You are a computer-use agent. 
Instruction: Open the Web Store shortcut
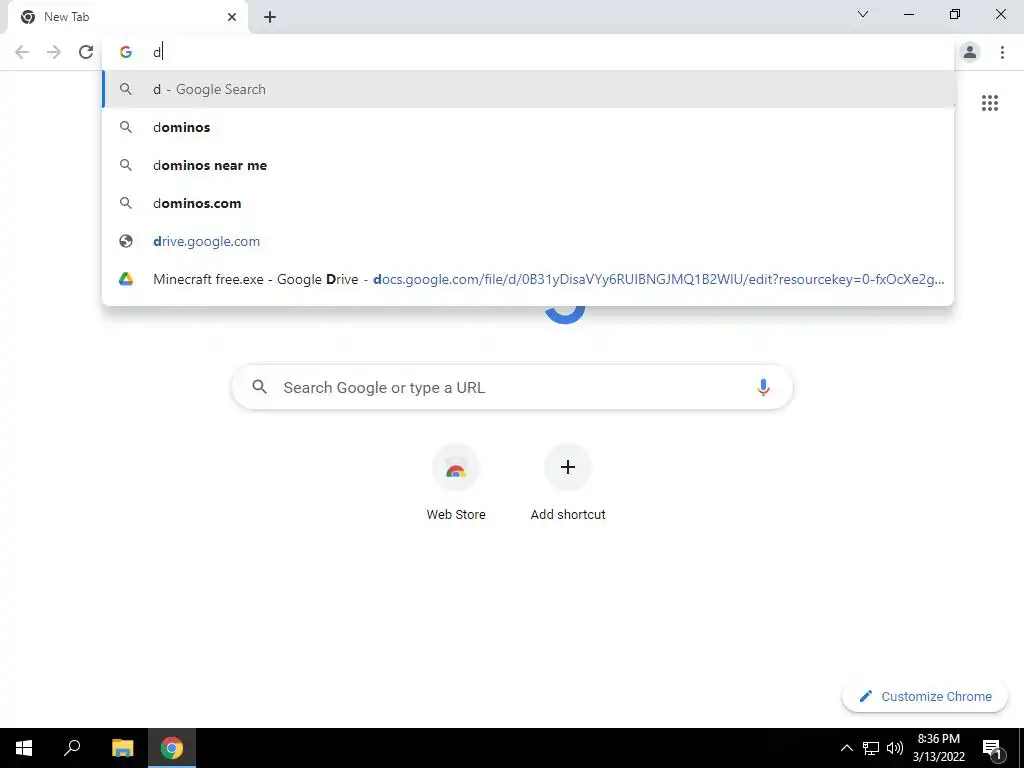(456, 483)
